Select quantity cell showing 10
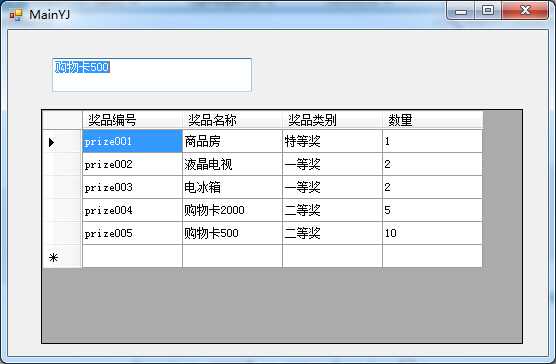Viewport: 556px width, 364px height. click(433, 233)
